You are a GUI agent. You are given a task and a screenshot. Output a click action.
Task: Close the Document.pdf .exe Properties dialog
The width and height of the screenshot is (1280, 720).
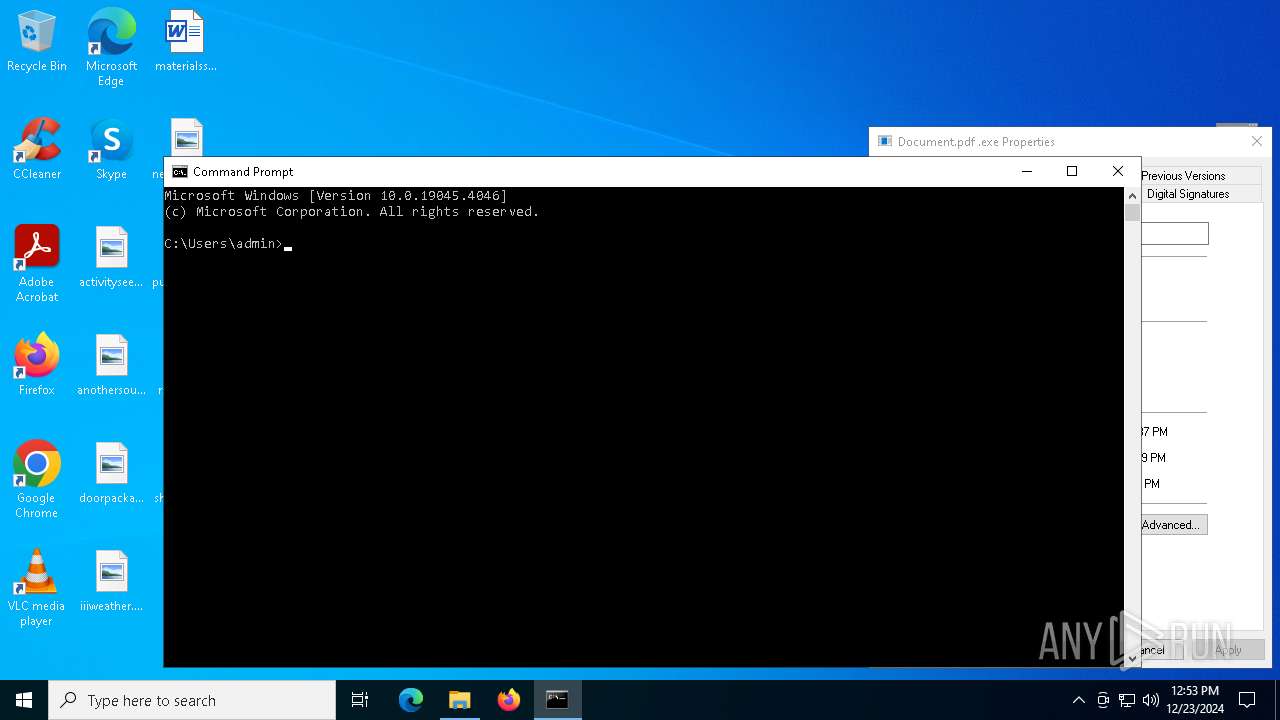click(1256, 142)
